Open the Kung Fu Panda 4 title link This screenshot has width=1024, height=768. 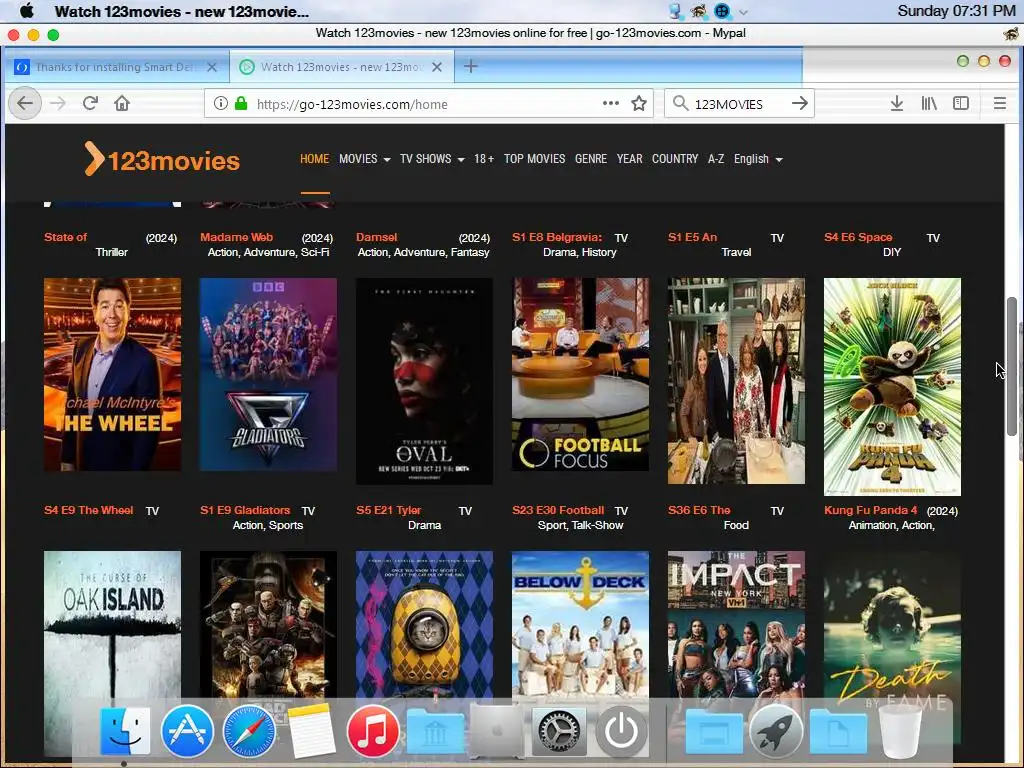tap(871, 510)
